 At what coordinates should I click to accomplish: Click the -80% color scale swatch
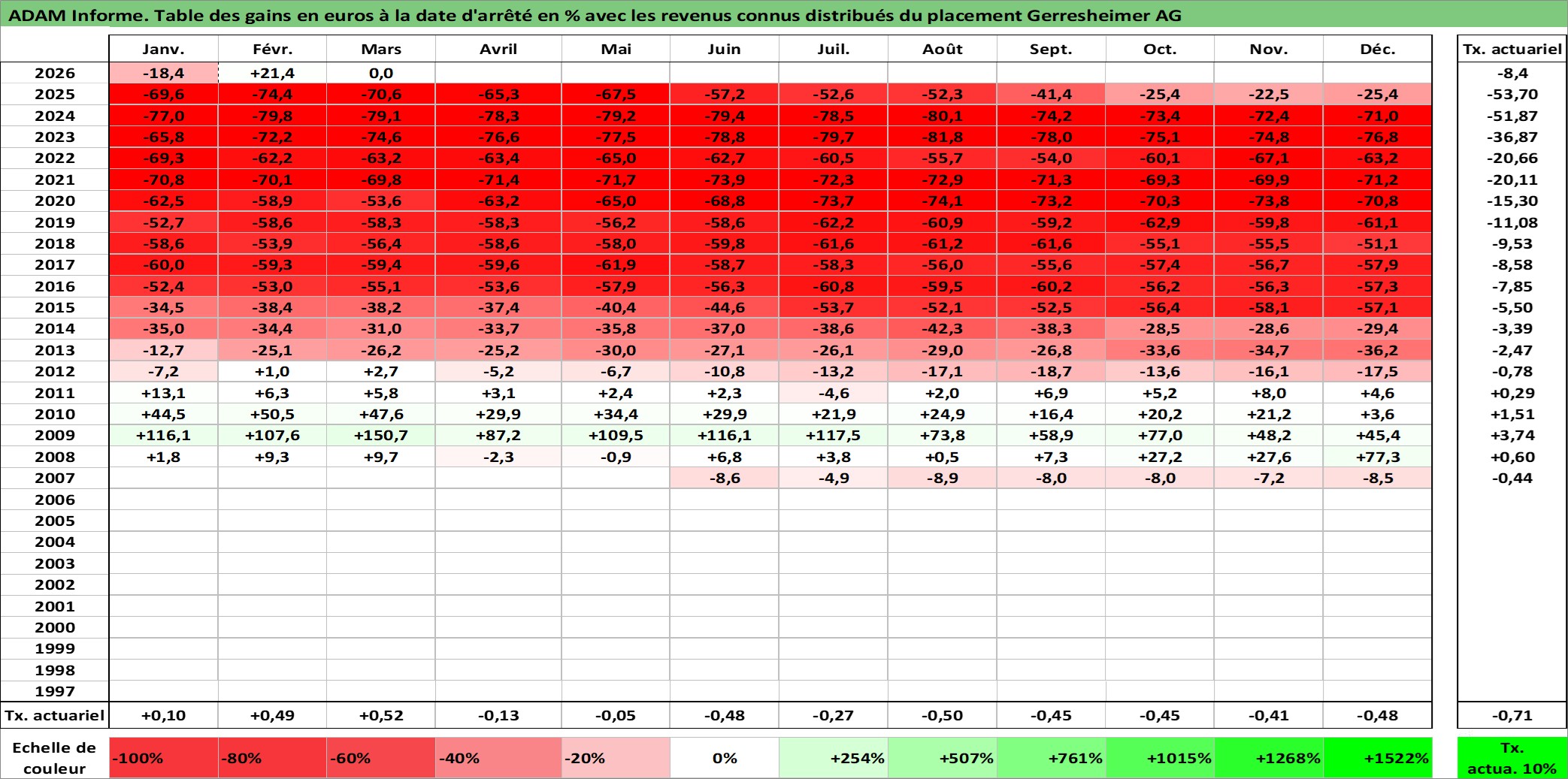pos(272,758)
